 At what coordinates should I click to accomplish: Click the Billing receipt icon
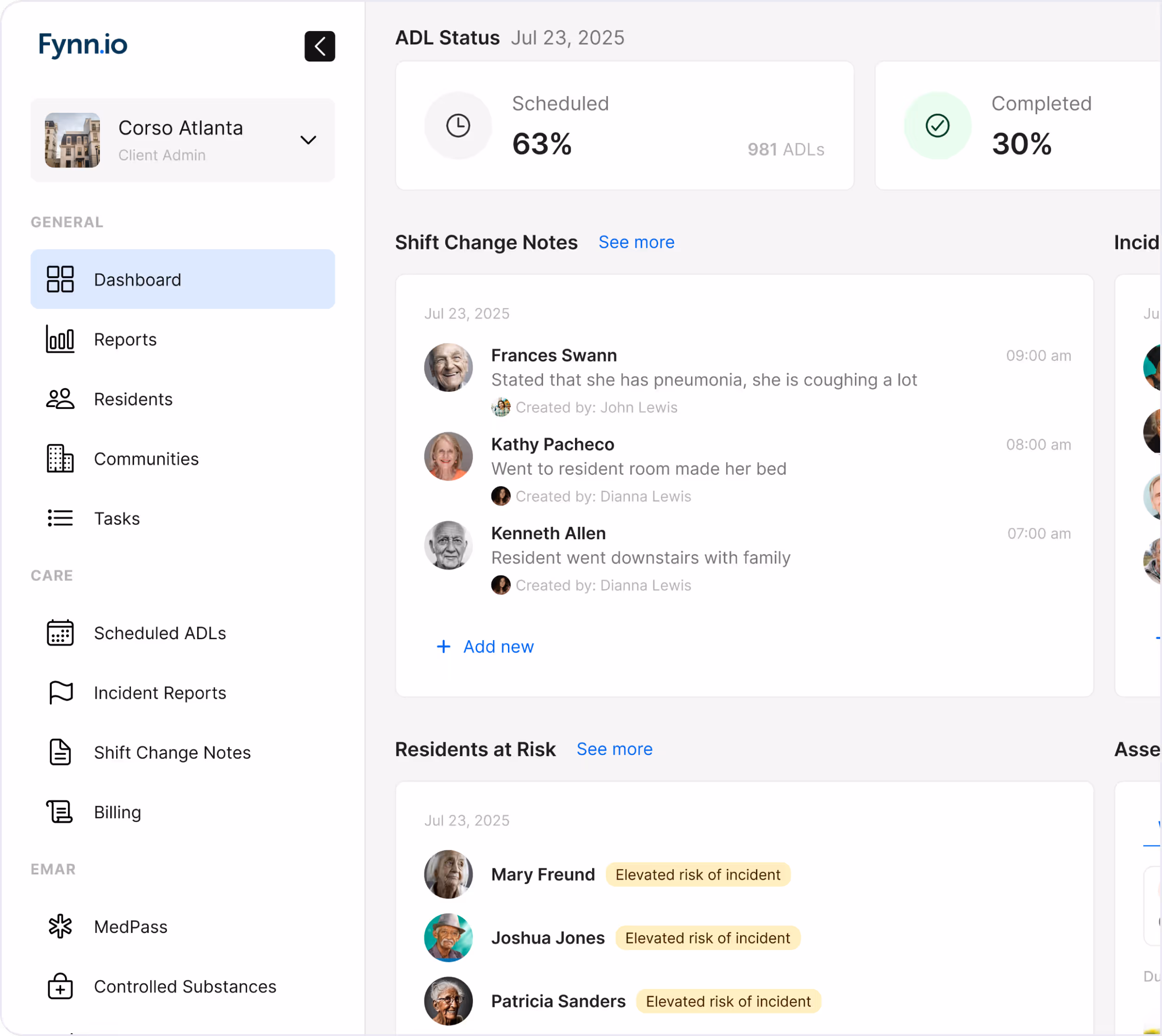(x=60, y=812)
